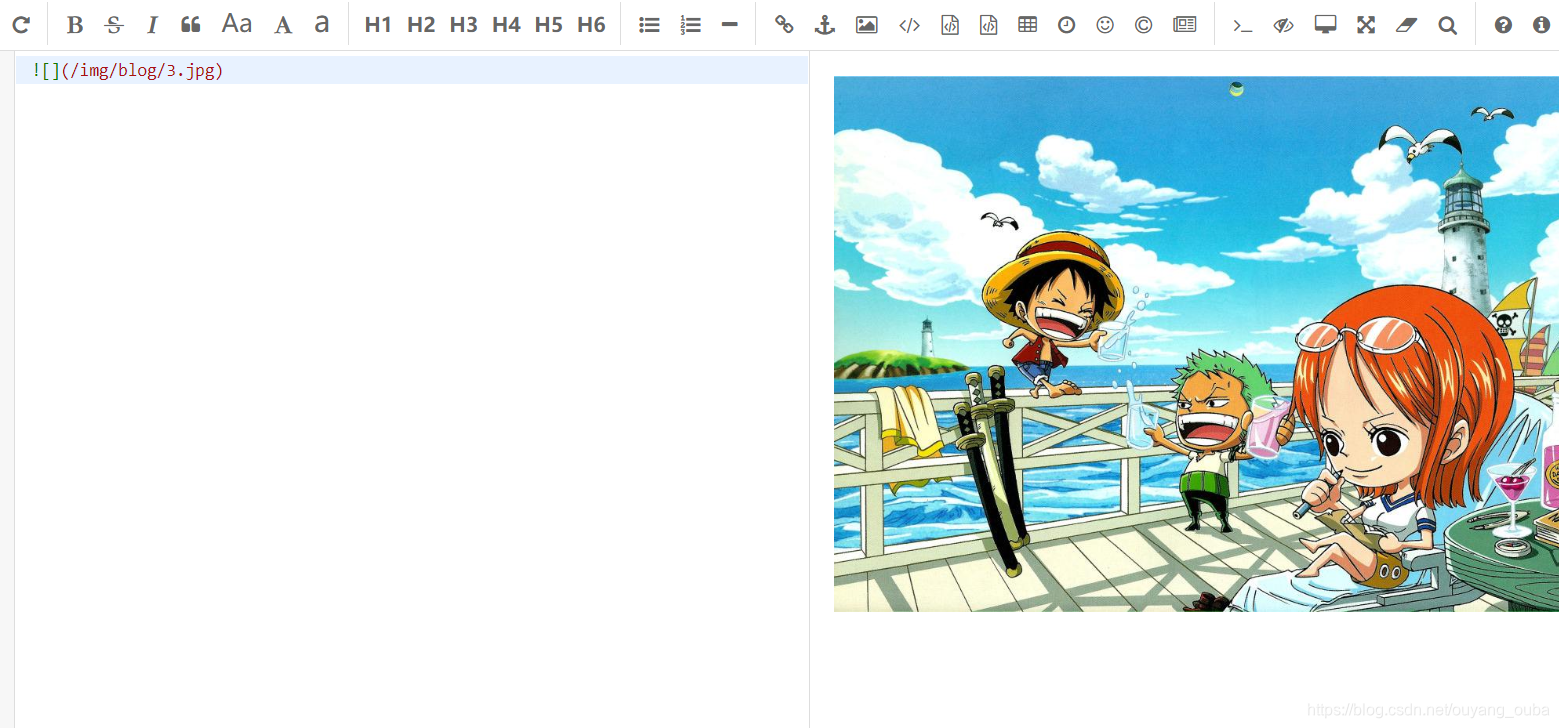1559x728 pixels.
Task: Toggle live preview with eye-slash icon
Action: coord(1284,25)
